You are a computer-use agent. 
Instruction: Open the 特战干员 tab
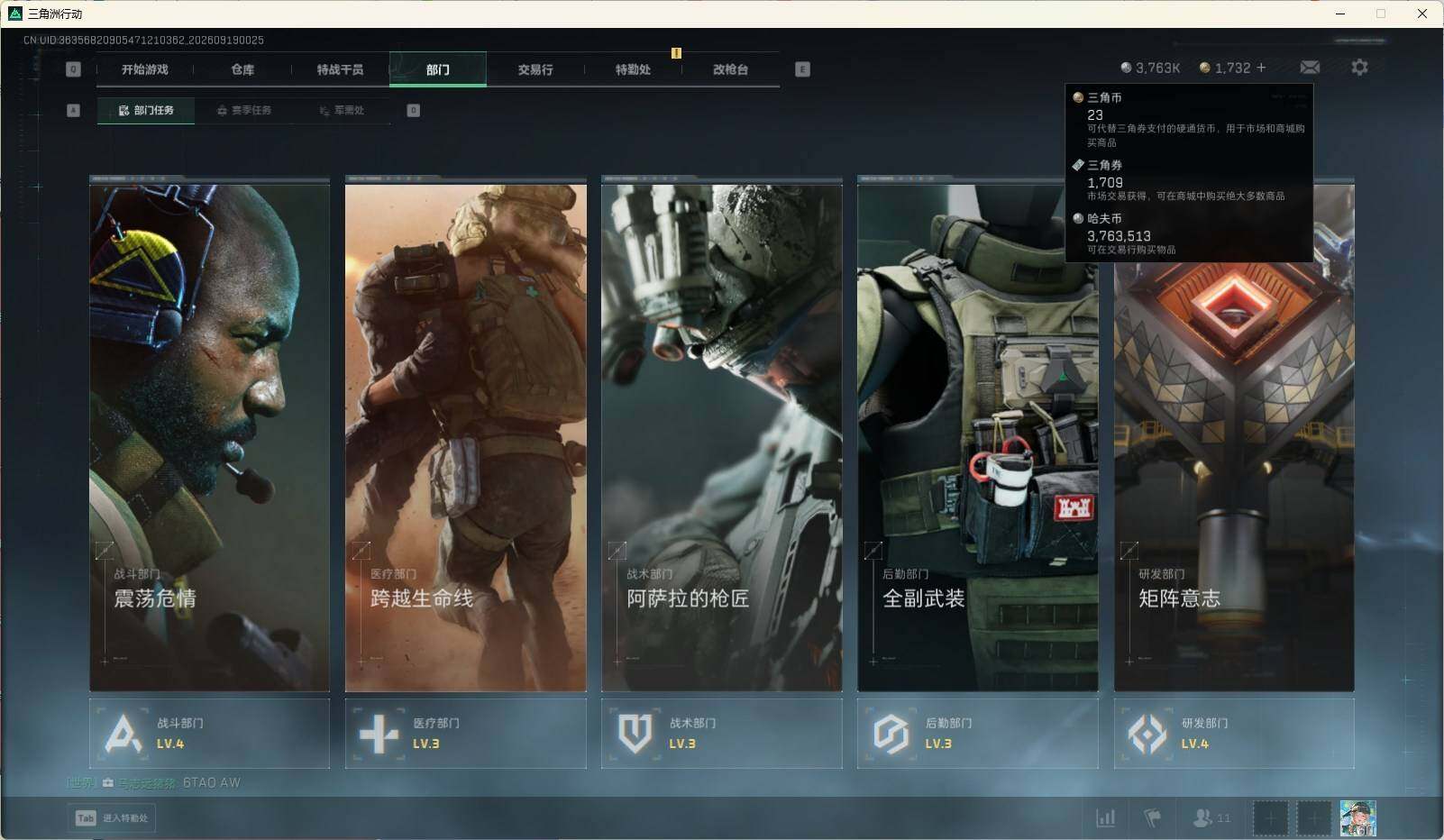point(340,69)
